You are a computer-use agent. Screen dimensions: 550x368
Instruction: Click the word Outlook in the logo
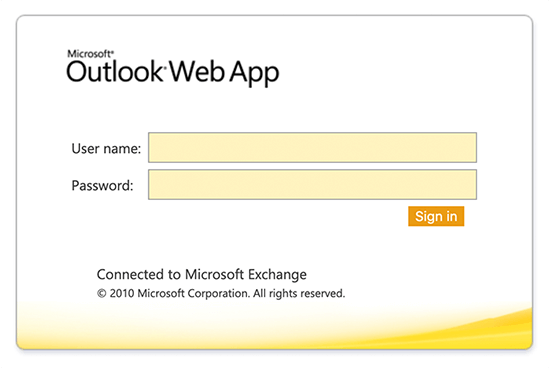(x=114, y=72)
